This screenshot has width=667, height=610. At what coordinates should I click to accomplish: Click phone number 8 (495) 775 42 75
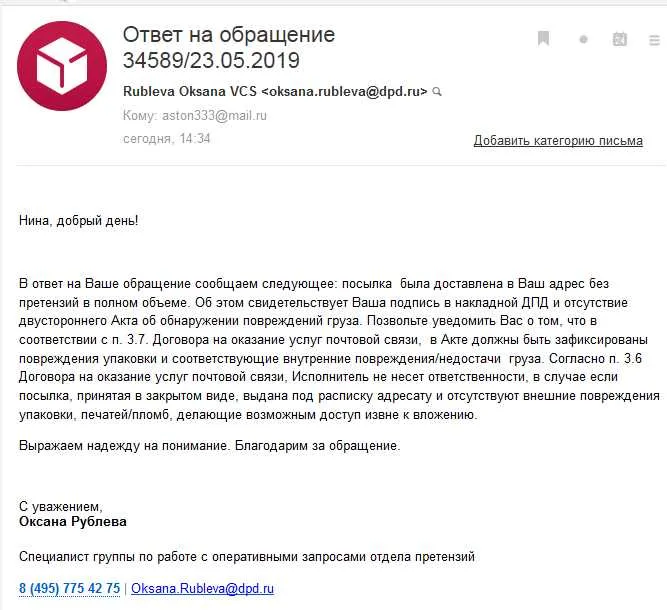[69, 588]
